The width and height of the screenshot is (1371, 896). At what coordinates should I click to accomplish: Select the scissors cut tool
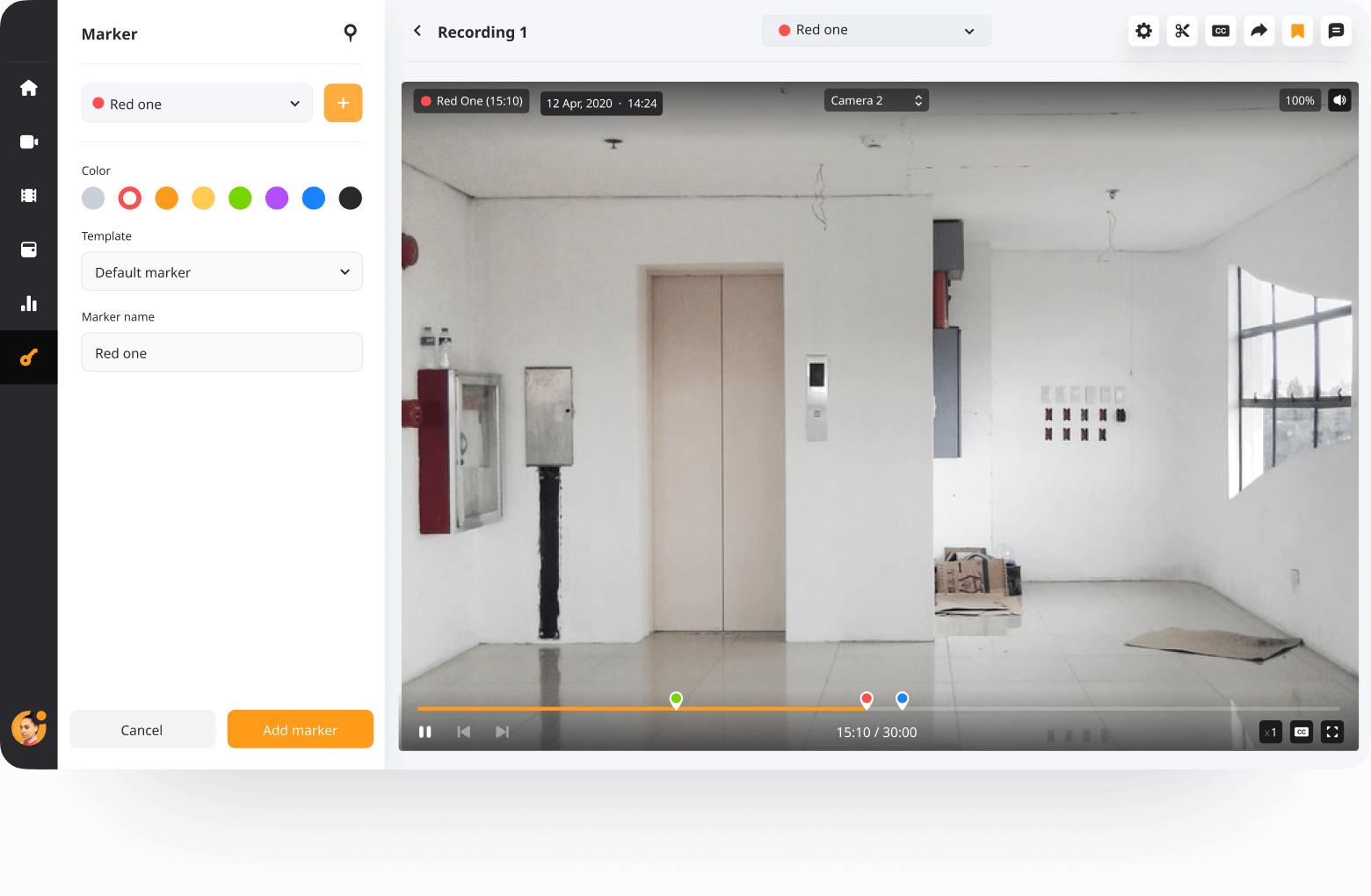point(1182,31)
